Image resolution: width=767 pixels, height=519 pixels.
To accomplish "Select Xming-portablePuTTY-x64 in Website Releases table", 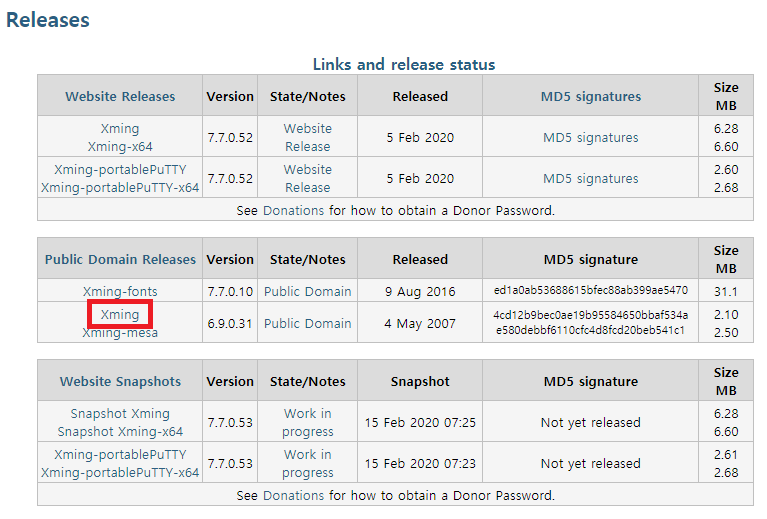I will pyautogui.click(x=120, y=188).
